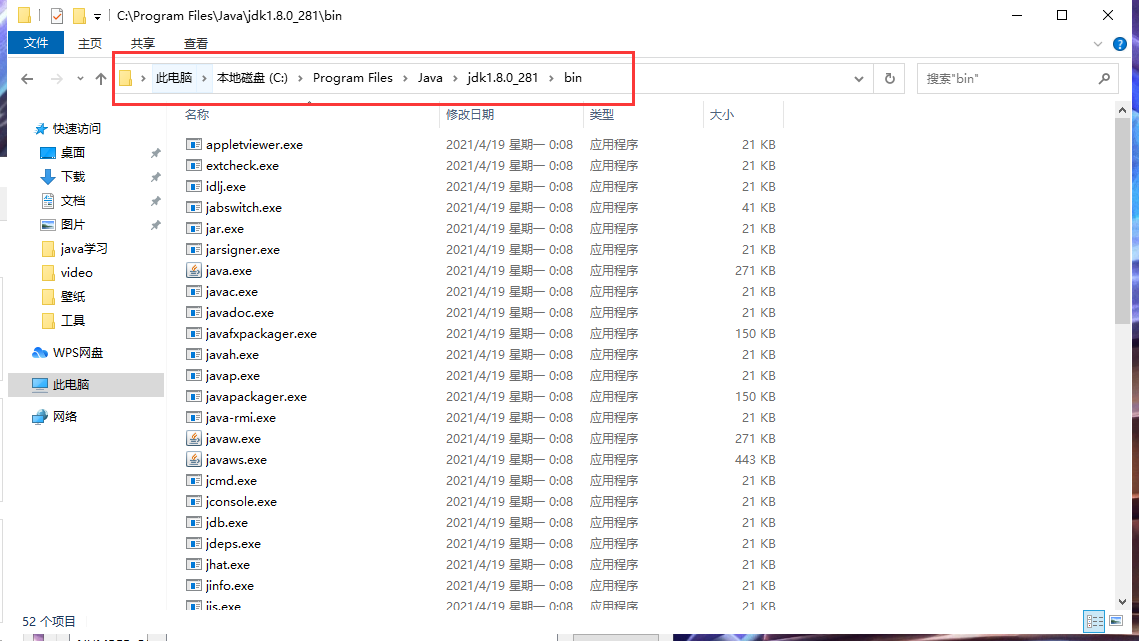Click 本地磁盘 (C:) breadcrumb
The width and height of the screenshot is (1139, 641).
[x=252, y=78]
